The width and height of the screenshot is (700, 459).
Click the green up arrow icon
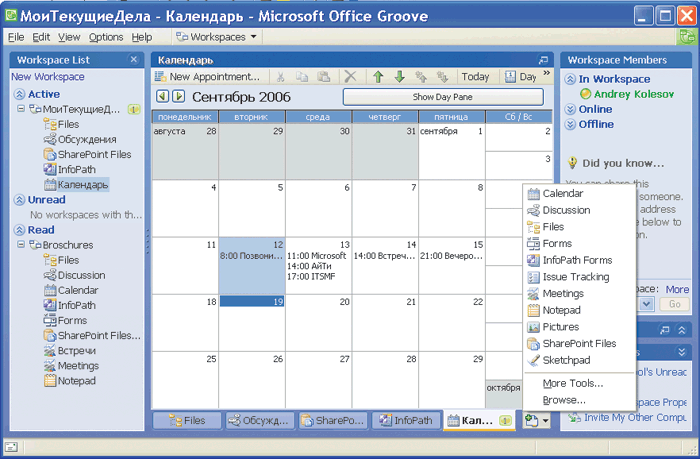click(x=378, y=77)
